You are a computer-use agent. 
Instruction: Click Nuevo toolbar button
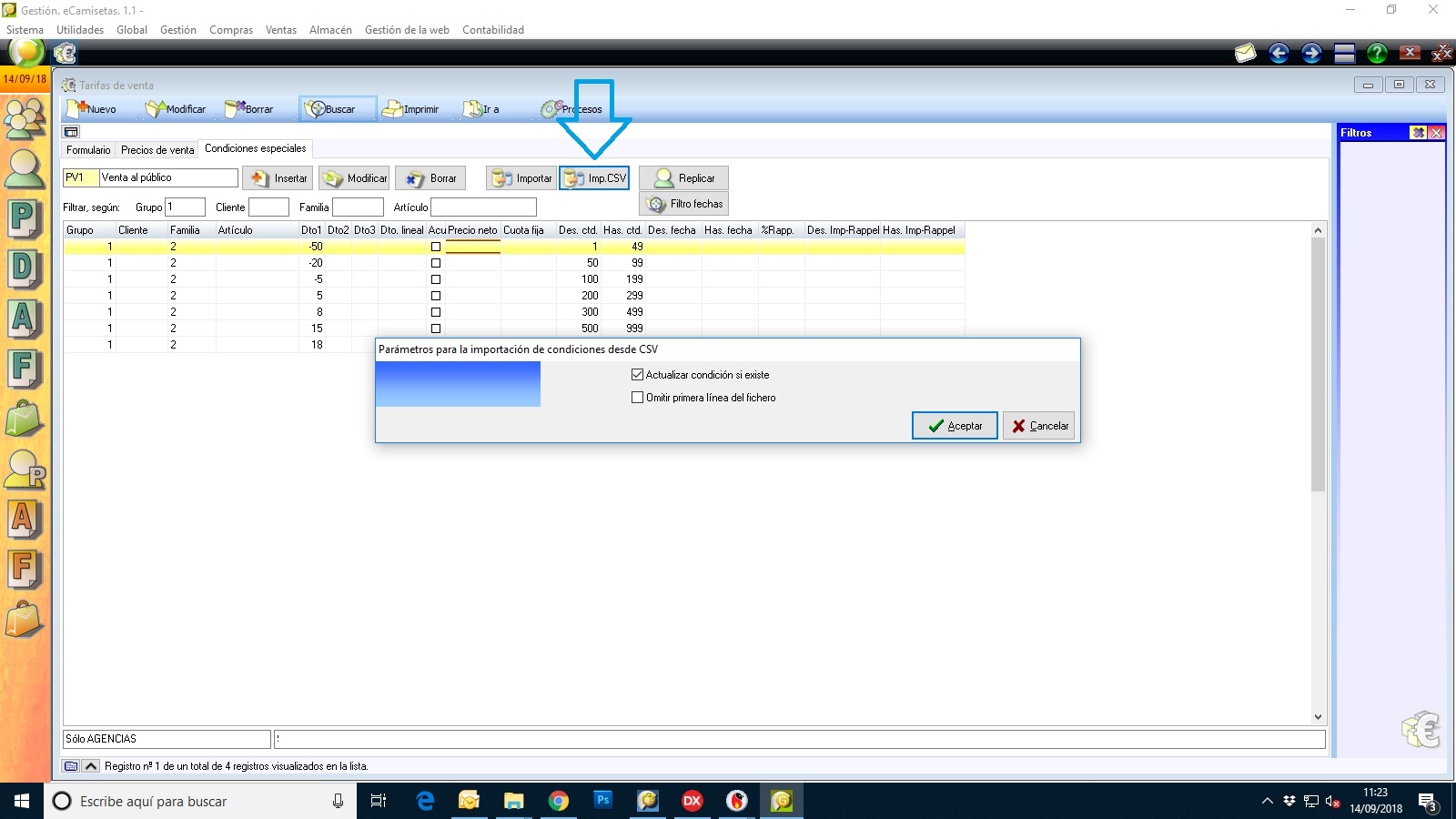(x=94, y=109)
